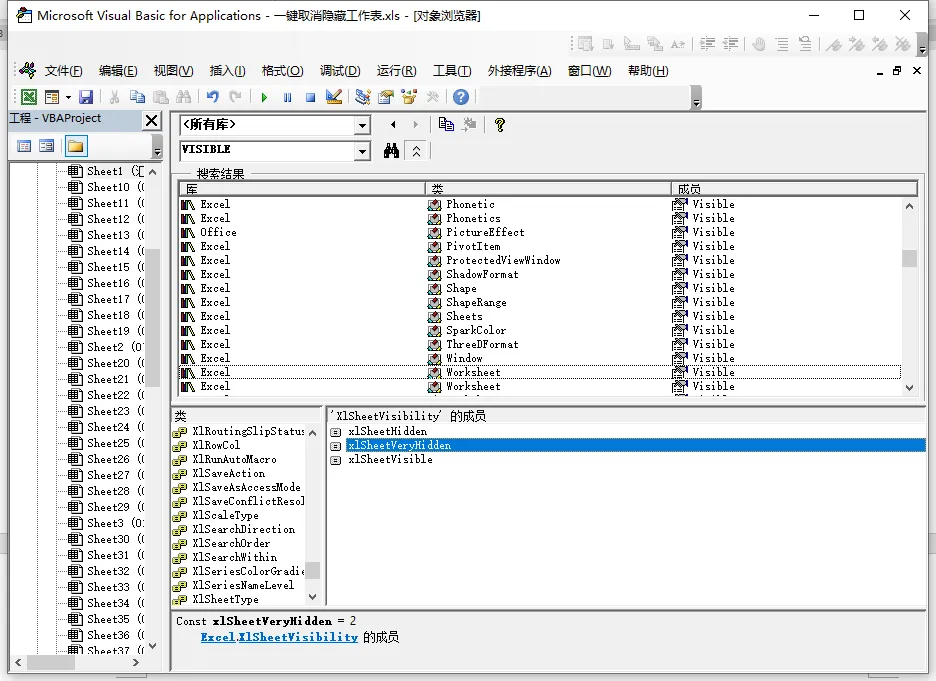Follow the Excel link in the details pane

(x=217, y=637)
